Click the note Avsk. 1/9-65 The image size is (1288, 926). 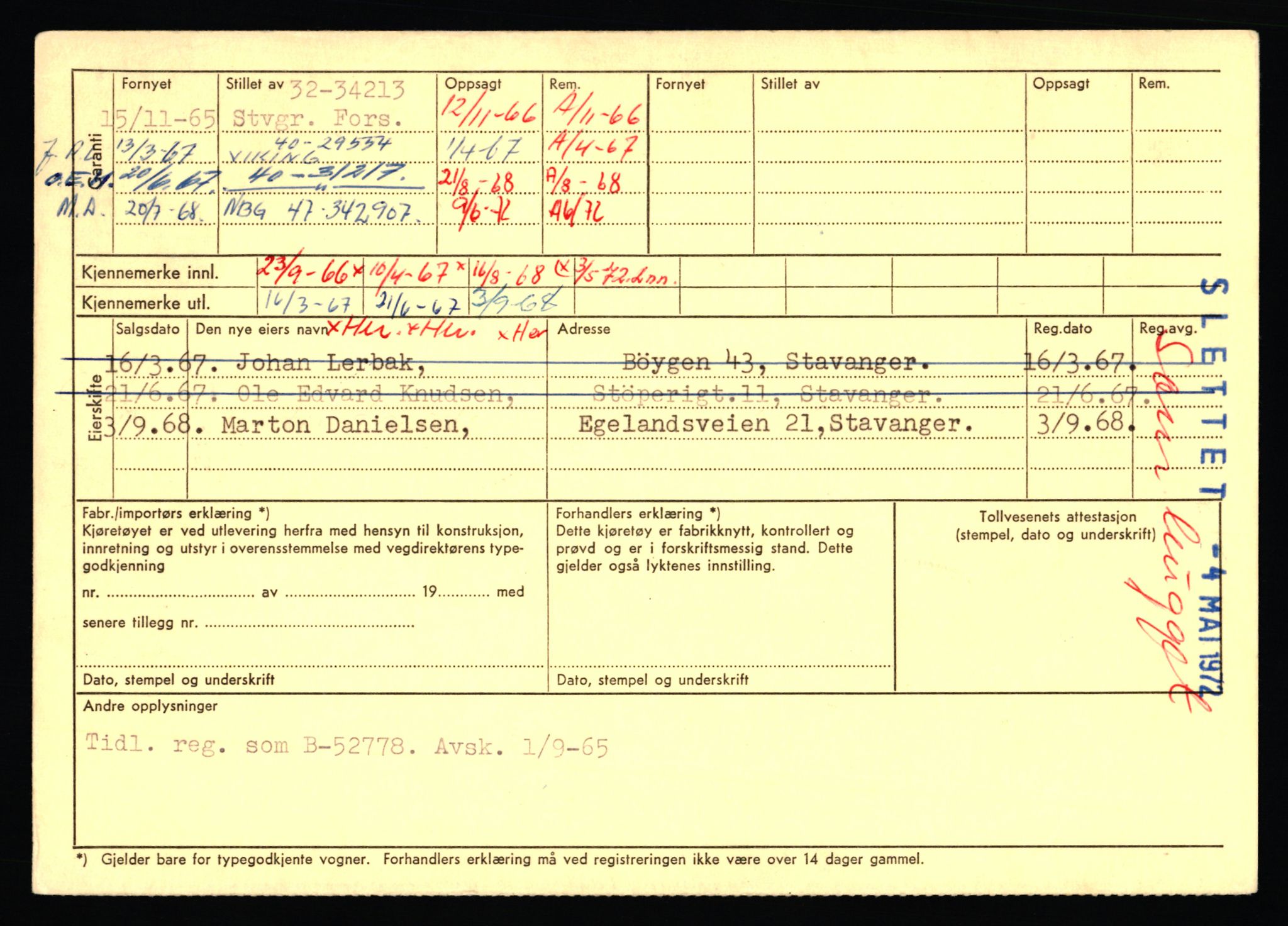tap(521, 747)
